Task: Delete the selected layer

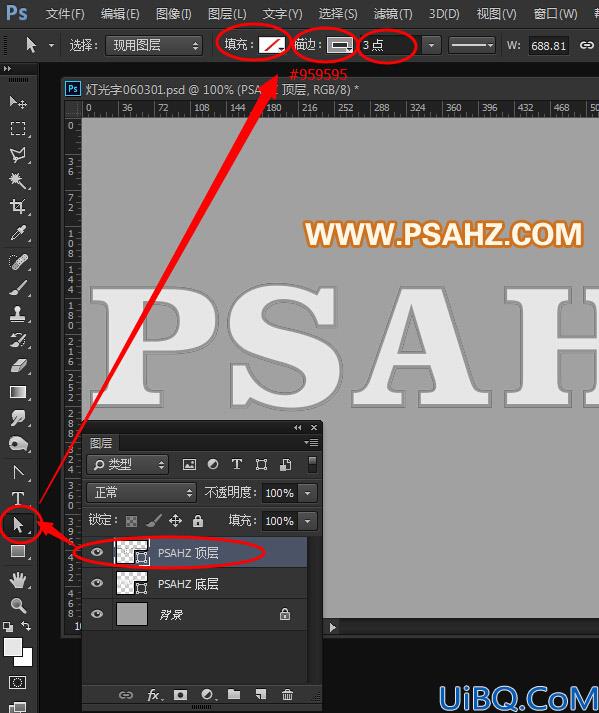Action: pyautogui.click(x=287, y=694)
